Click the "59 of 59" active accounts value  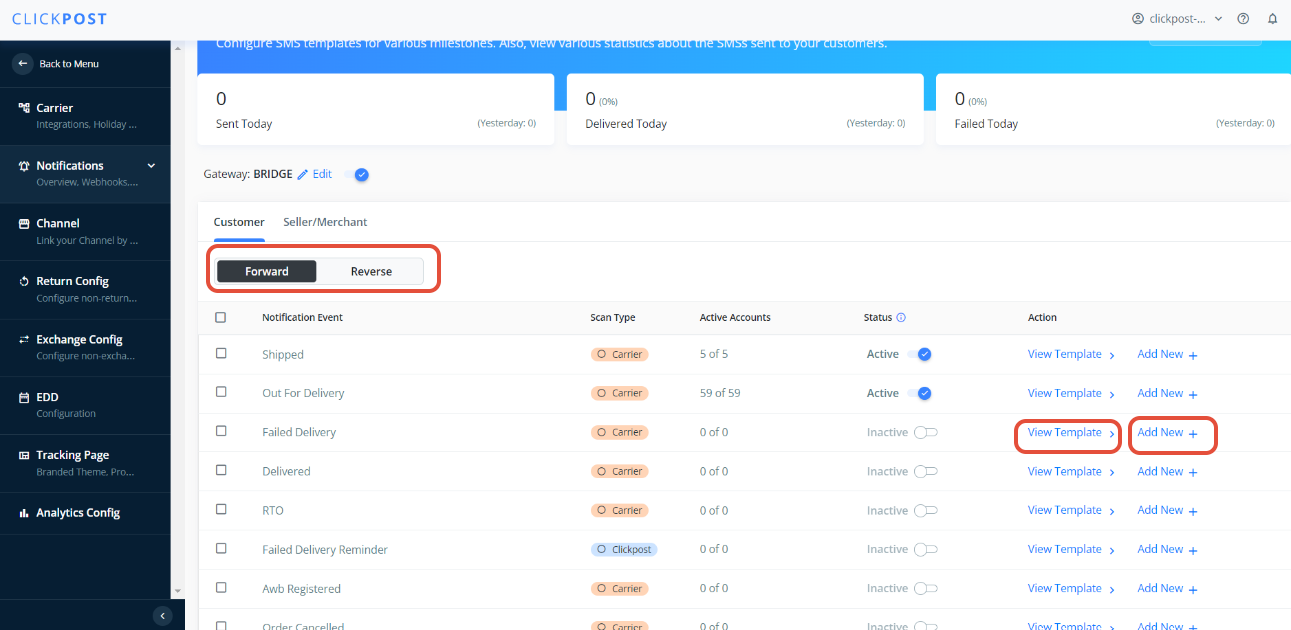(x=720, y=393)
